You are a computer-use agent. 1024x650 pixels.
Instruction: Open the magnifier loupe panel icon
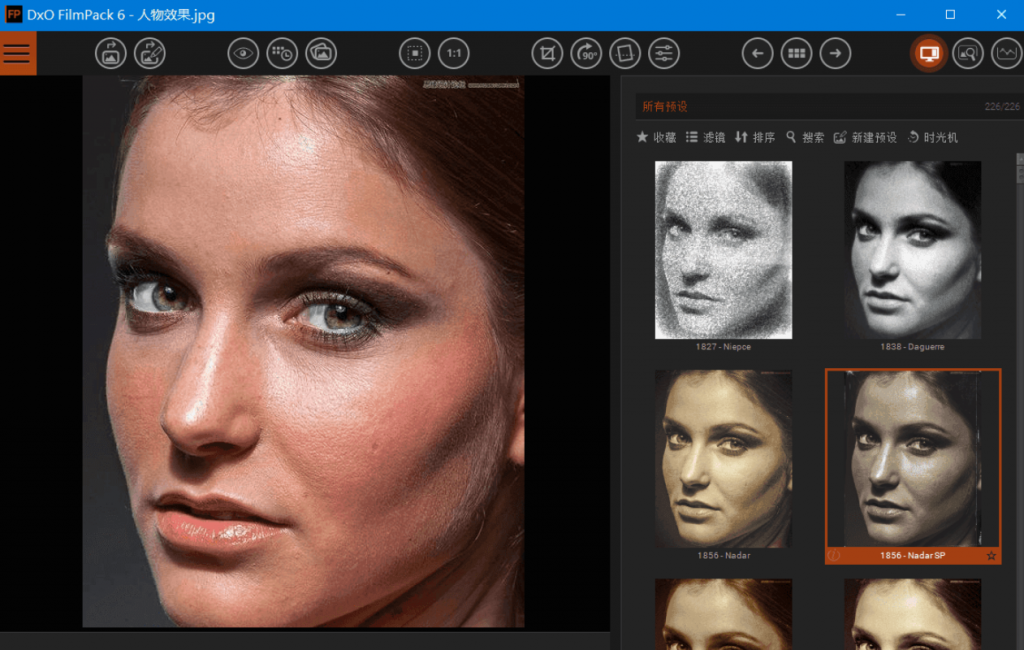[968, 53]
